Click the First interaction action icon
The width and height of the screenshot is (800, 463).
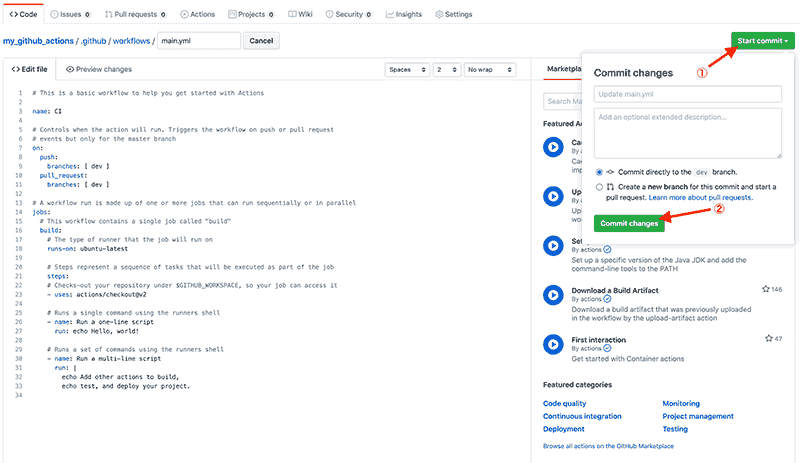tap(553, 343)
